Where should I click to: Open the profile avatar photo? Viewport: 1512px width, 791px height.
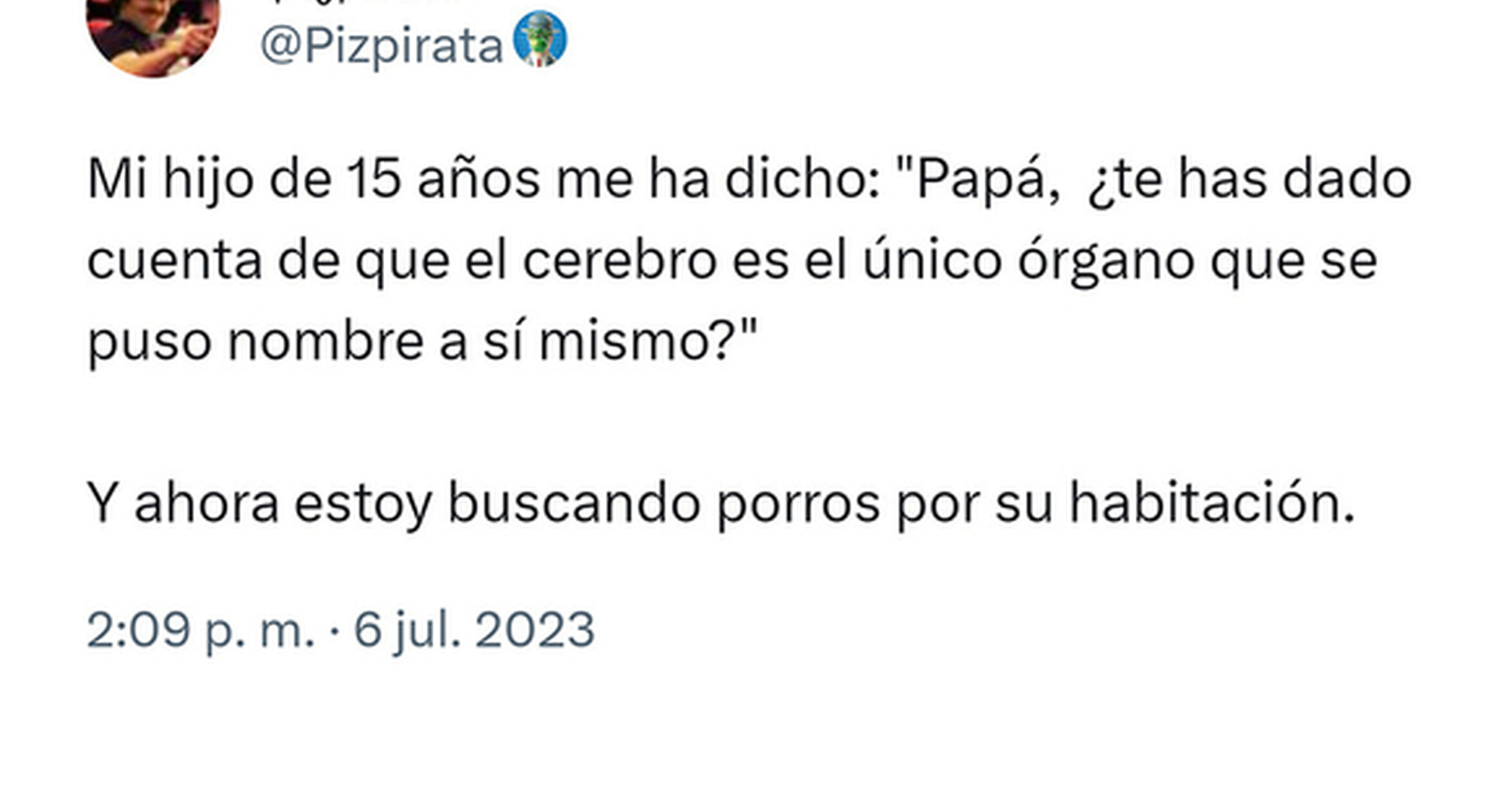coord(153,31)
